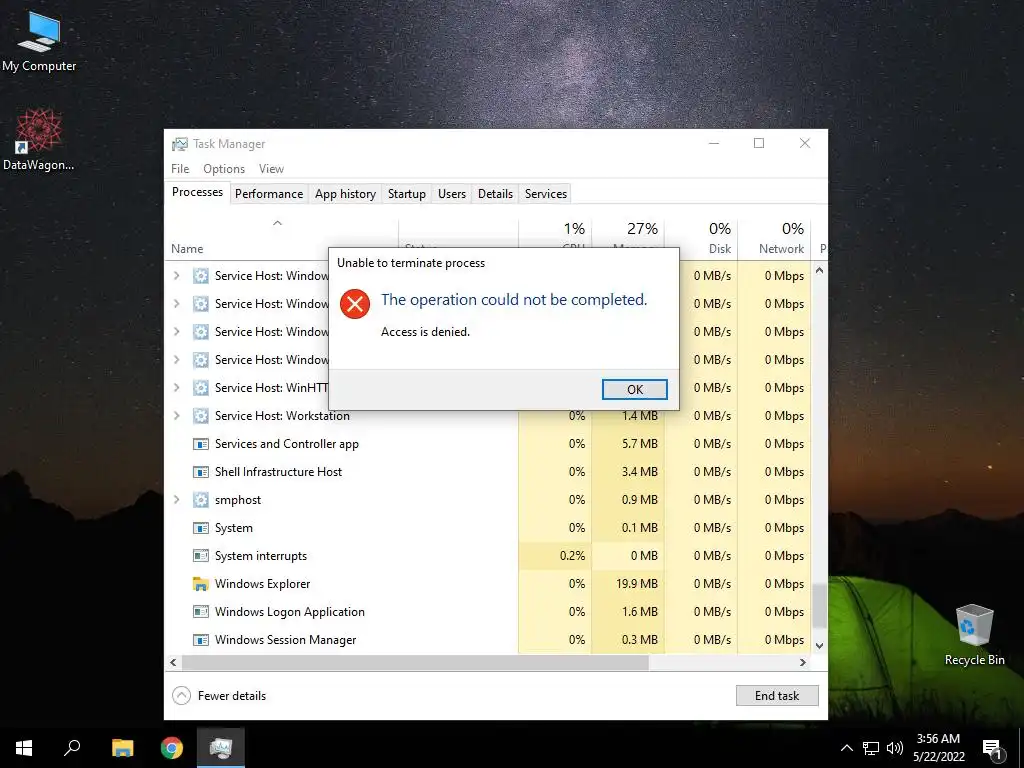Select the DataWagon desktop shortcut

pos(39,139)
